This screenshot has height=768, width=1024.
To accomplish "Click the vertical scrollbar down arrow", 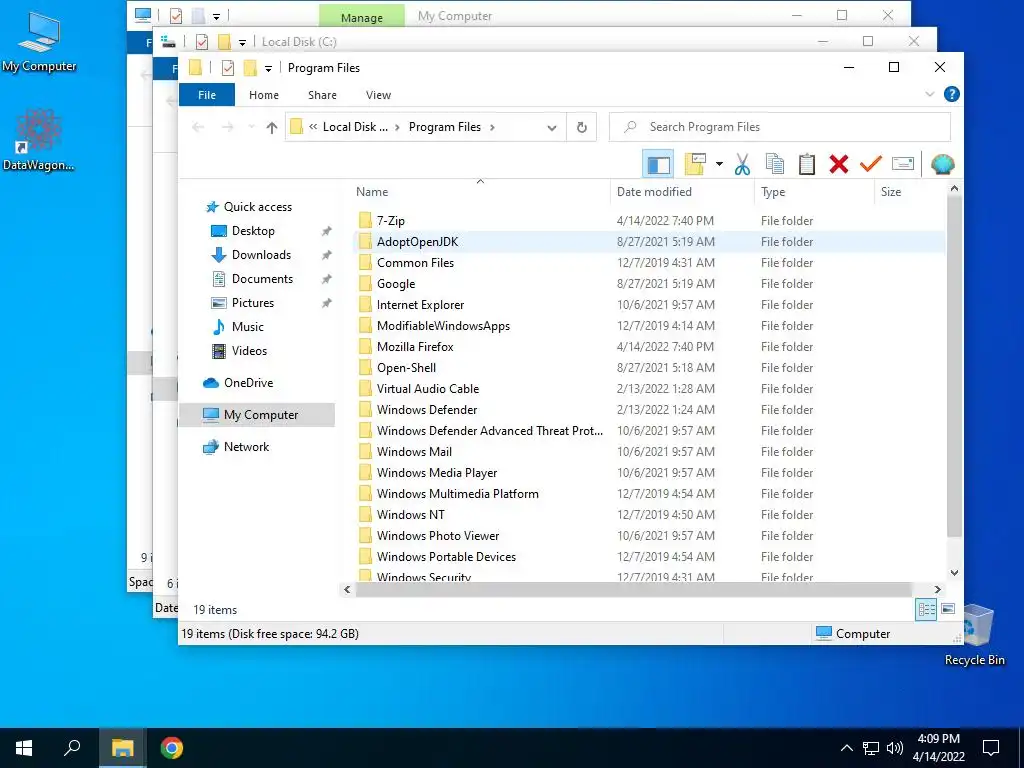I will [x=954, y=573].
